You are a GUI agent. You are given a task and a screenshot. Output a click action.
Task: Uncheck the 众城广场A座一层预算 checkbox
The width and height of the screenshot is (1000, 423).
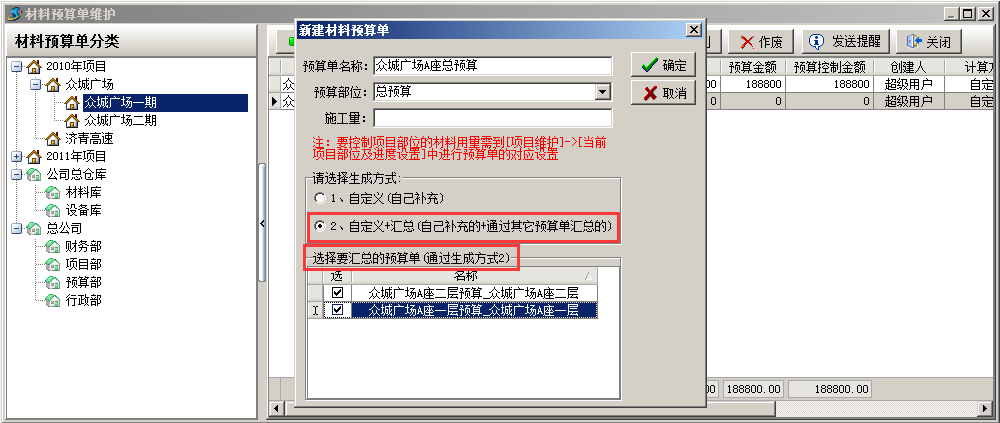pos(338,310)
